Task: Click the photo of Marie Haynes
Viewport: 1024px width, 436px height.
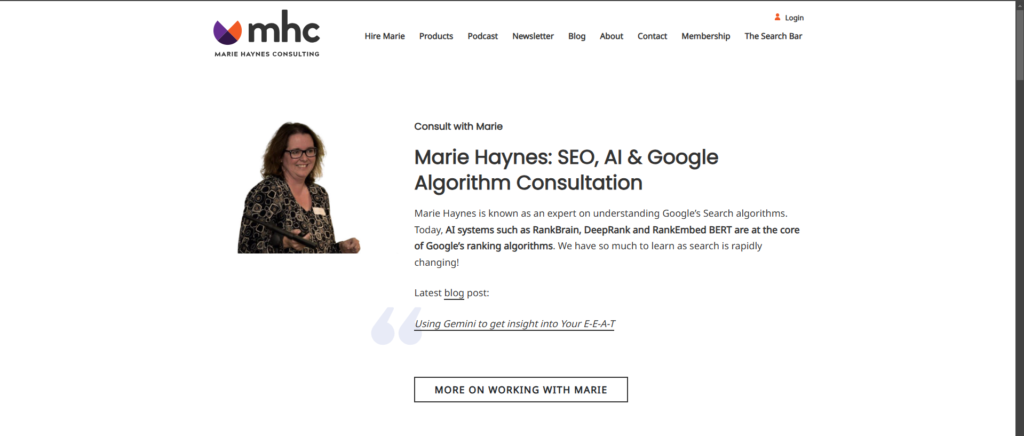Action: (x=298, y=187)
